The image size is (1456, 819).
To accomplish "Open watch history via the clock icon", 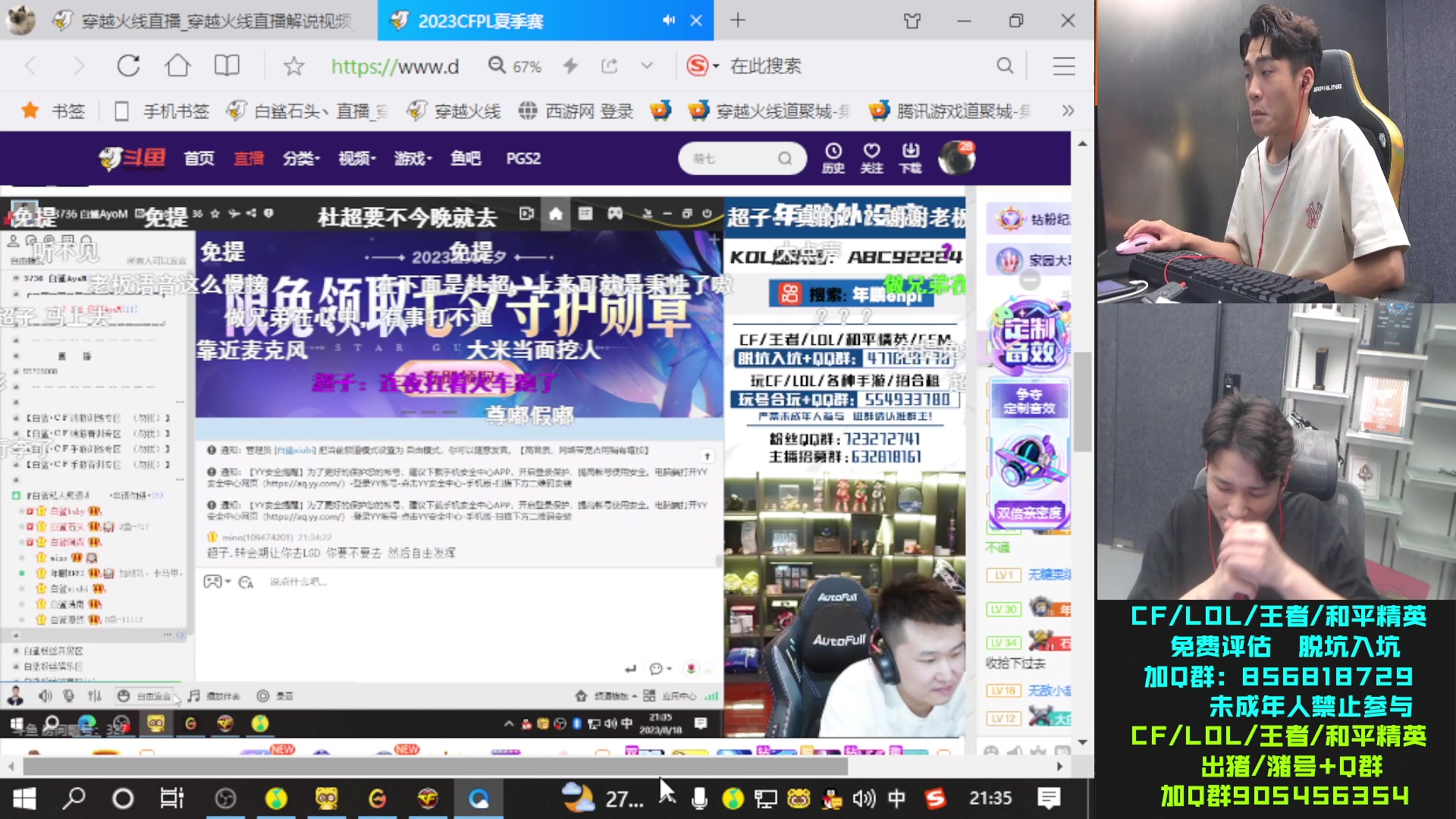I will click(834, 158).
